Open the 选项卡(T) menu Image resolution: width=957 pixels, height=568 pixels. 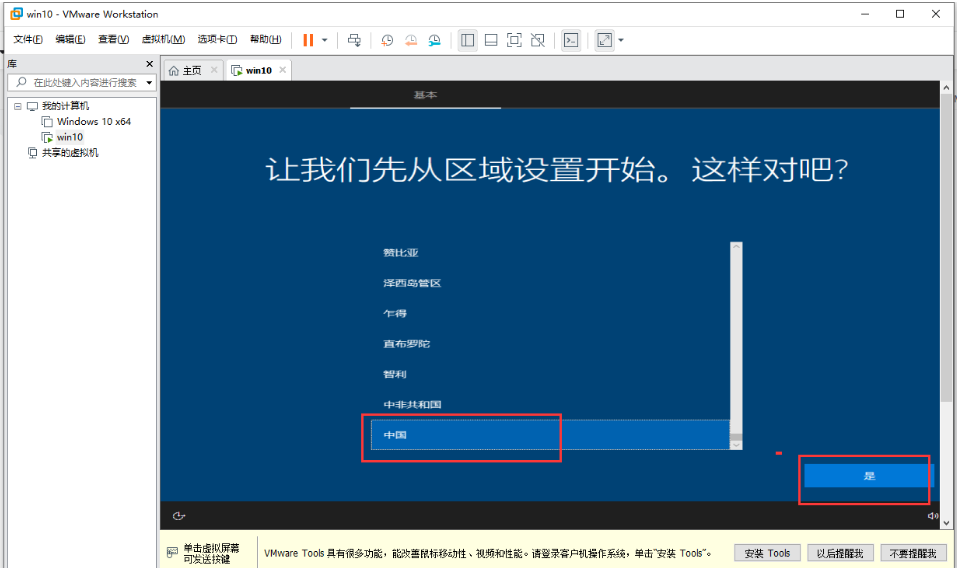tap(217, 39)
